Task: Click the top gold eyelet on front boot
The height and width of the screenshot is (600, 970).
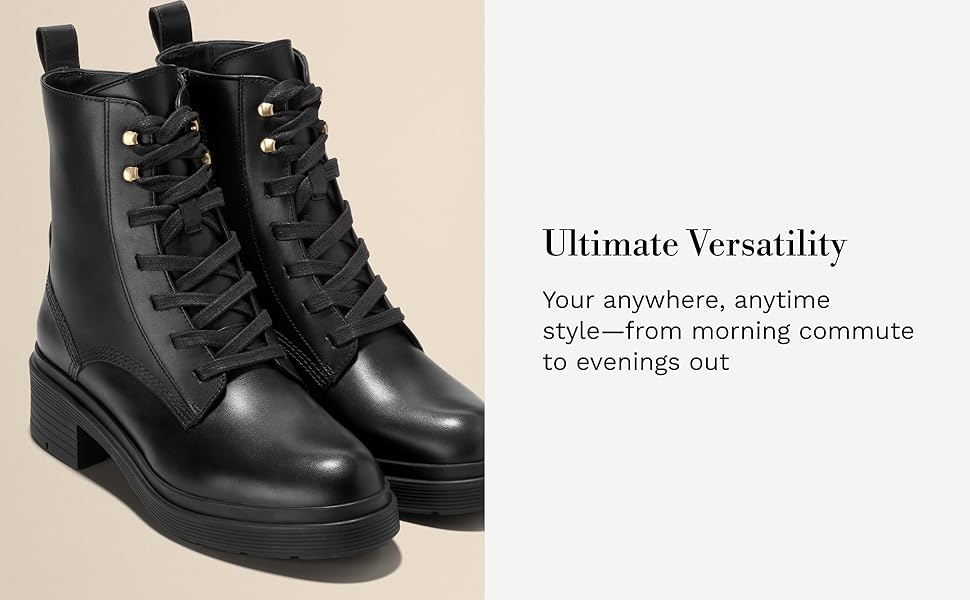Action: (130, 137)
